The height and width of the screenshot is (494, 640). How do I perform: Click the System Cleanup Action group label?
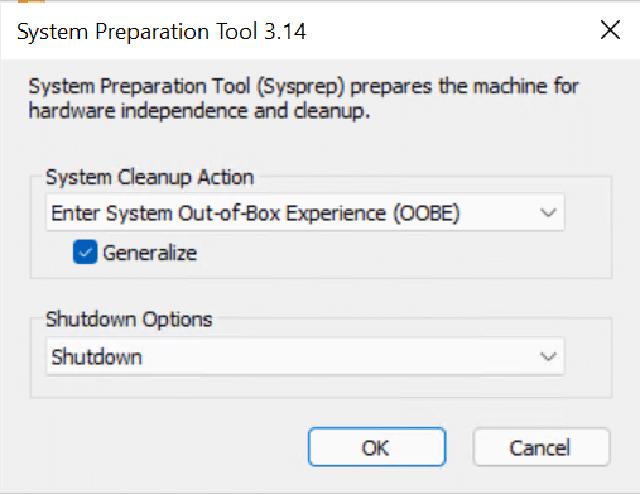coord(150,178)
